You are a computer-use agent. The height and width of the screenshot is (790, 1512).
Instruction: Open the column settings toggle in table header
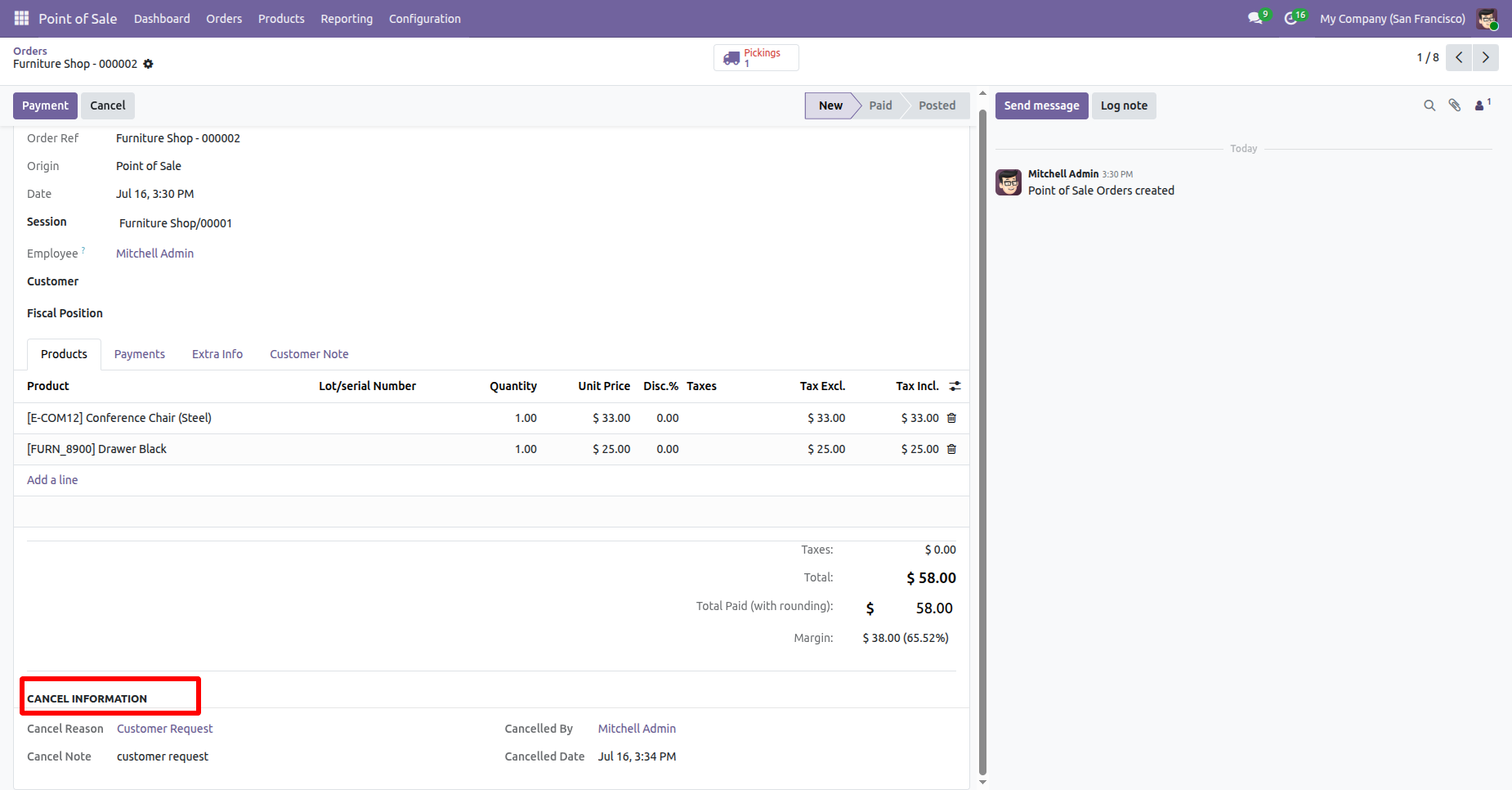955,386
